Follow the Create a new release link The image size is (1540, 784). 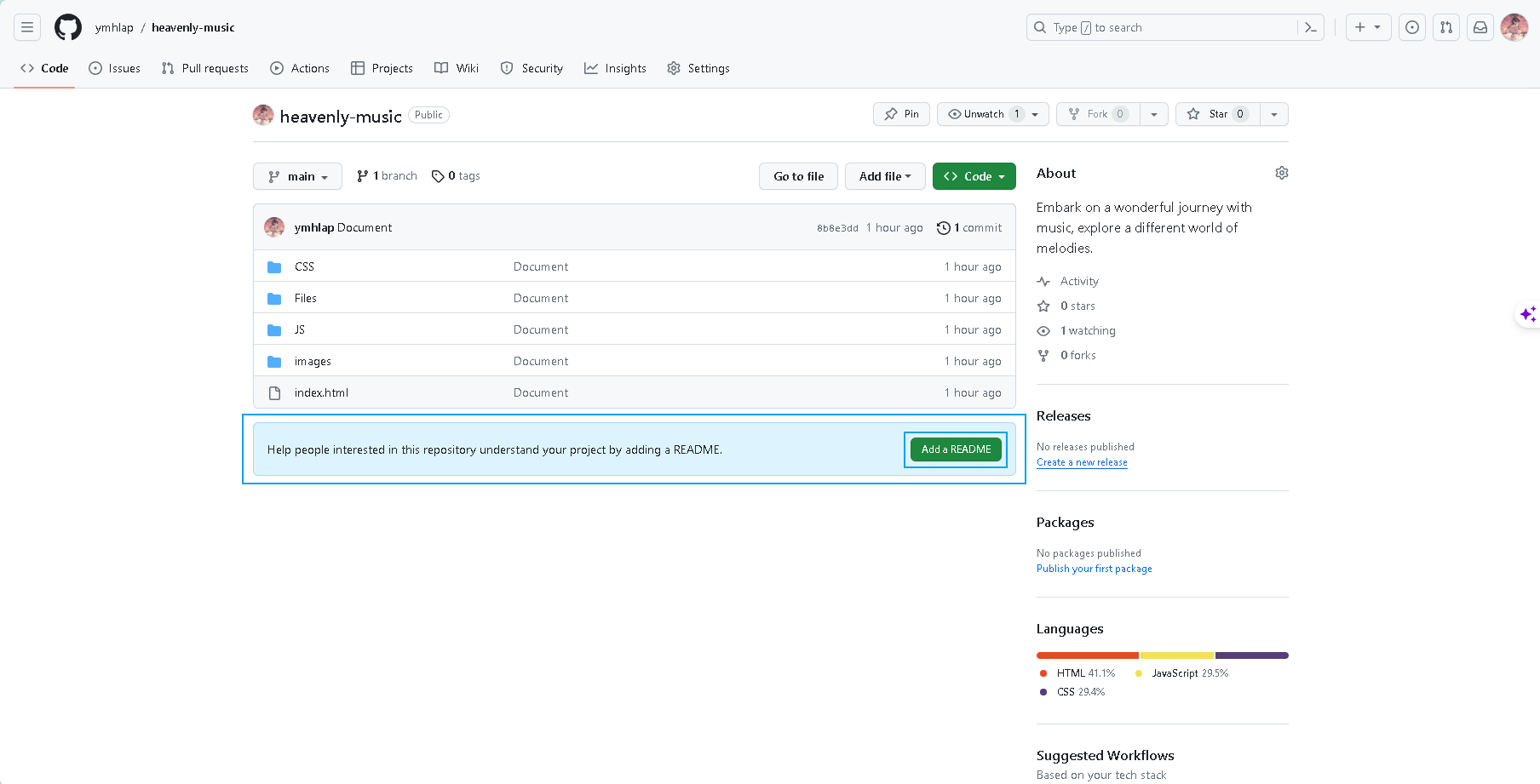point(1082,462)
